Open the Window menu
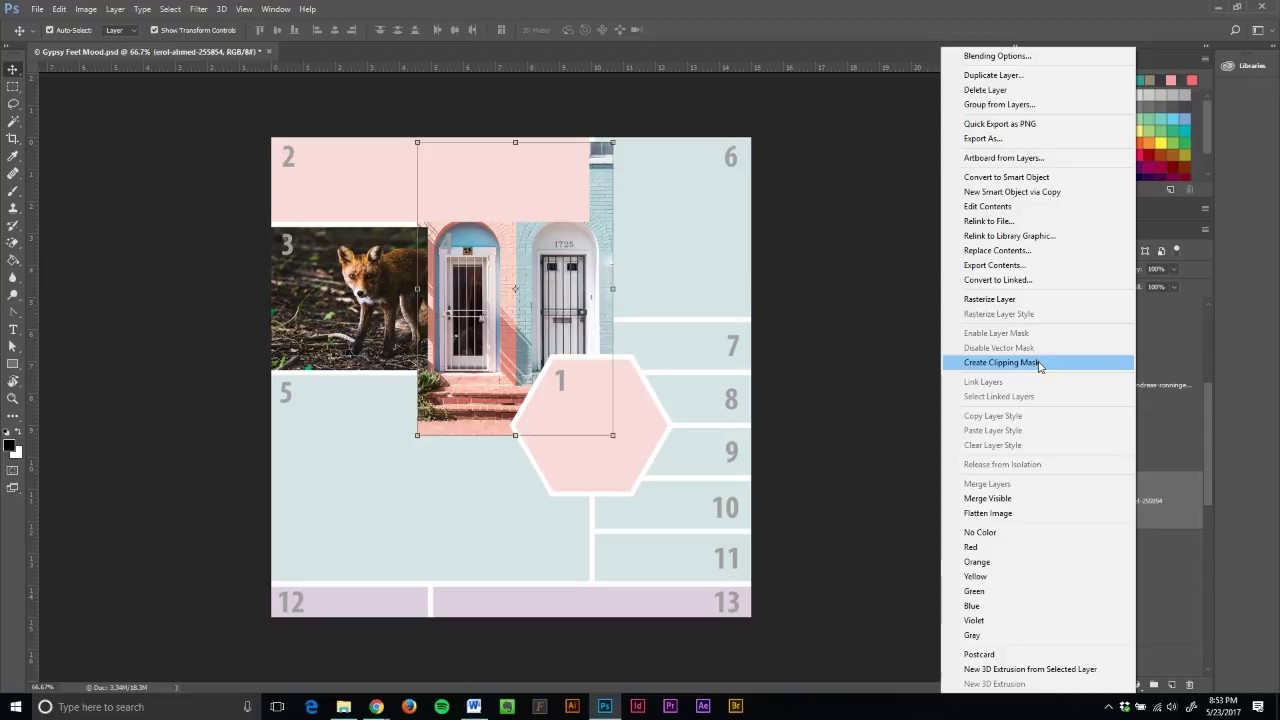1280x720 pixels. coord(276,9)
